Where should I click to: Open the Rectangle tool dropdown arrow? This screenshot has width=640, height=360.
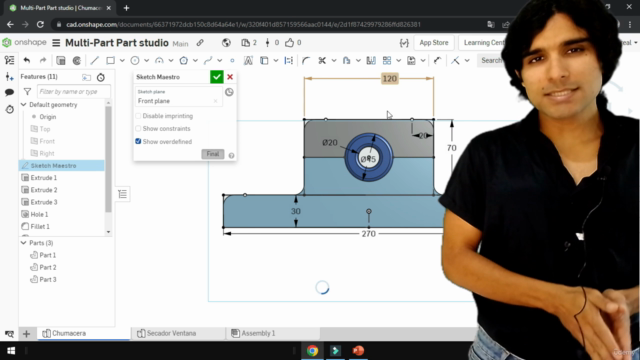[122, 60]
